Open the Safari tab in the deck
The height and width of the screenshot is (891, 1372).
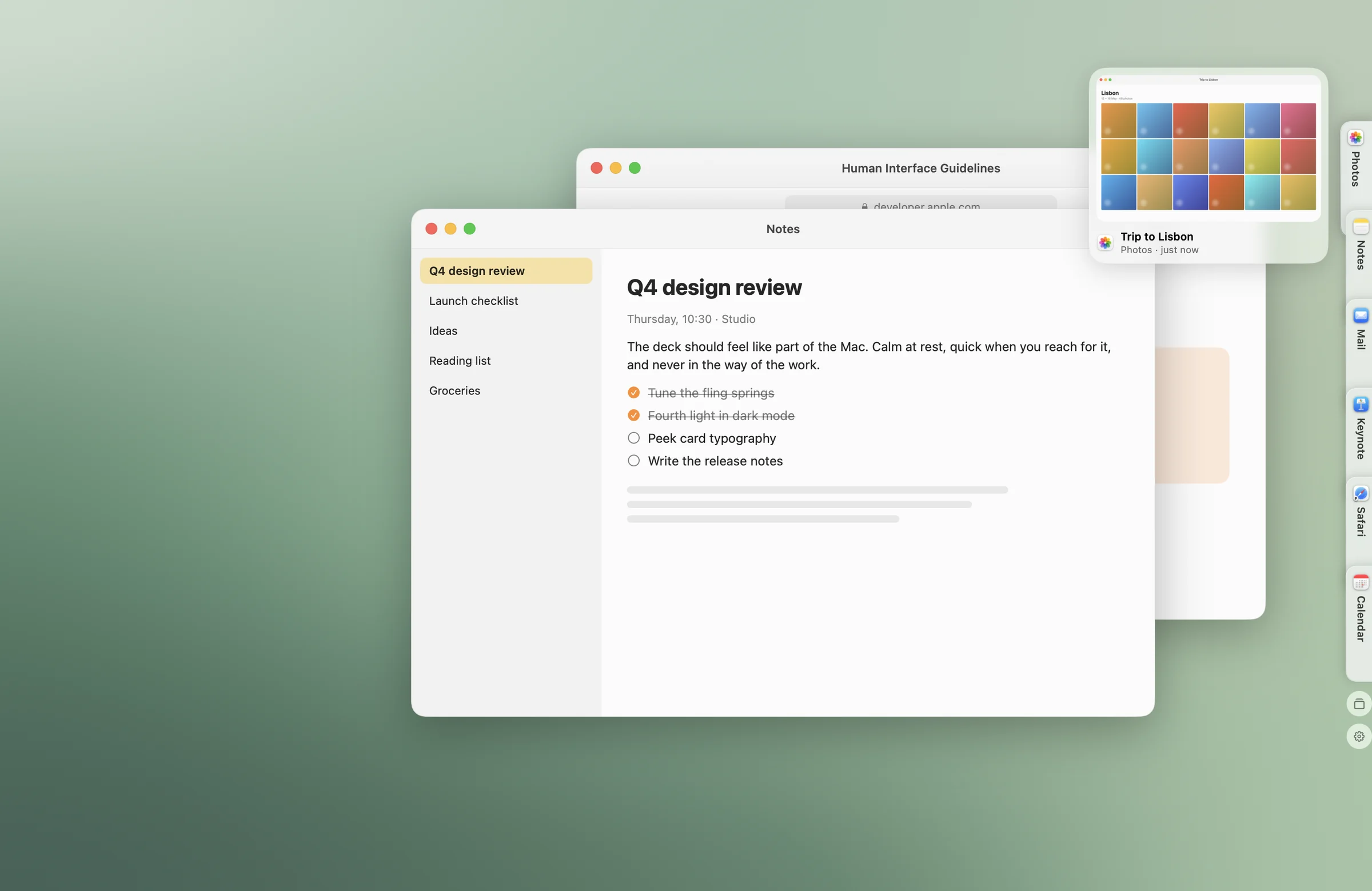1359,521
